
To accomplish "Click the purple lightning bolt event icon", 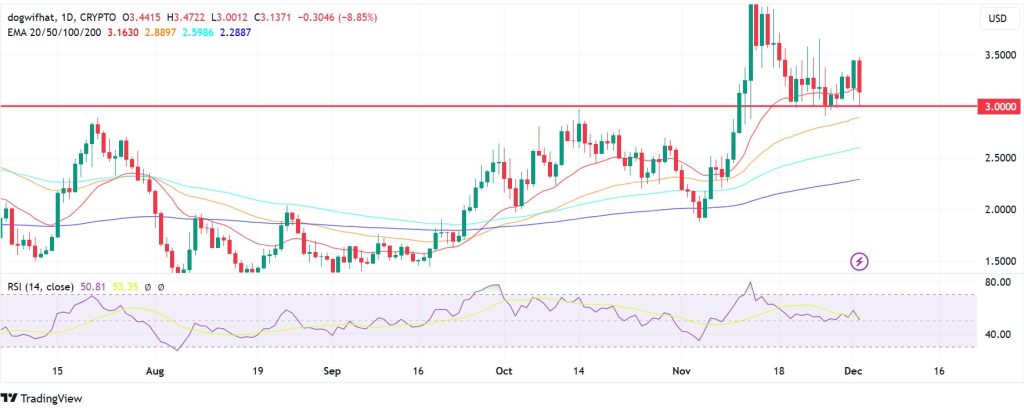I will pos(860,262).
